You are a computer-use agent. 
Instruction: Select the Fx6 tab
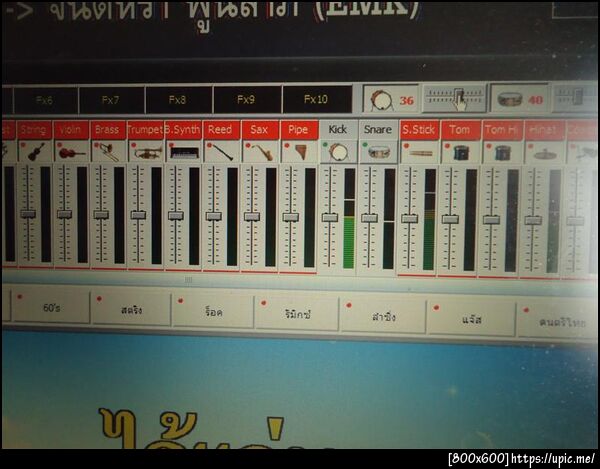45,100
